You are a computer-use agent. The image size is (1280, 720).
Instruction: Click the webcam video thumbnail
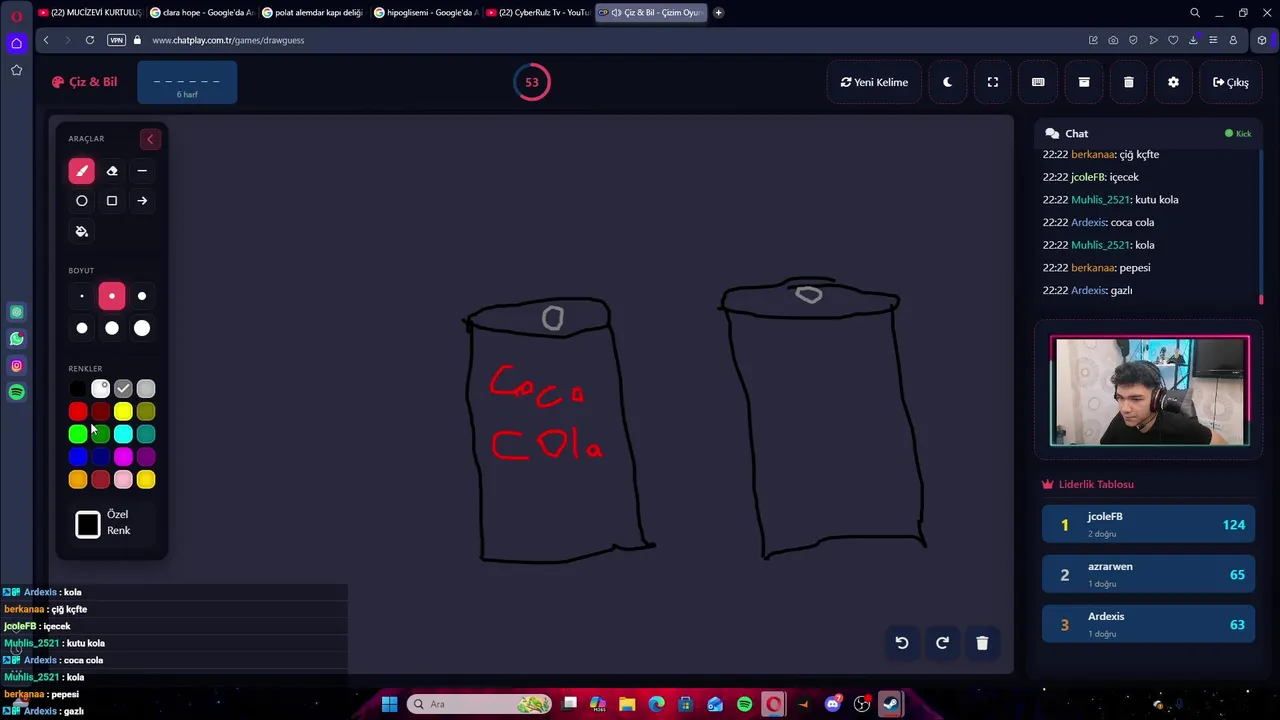(1149, 391)
